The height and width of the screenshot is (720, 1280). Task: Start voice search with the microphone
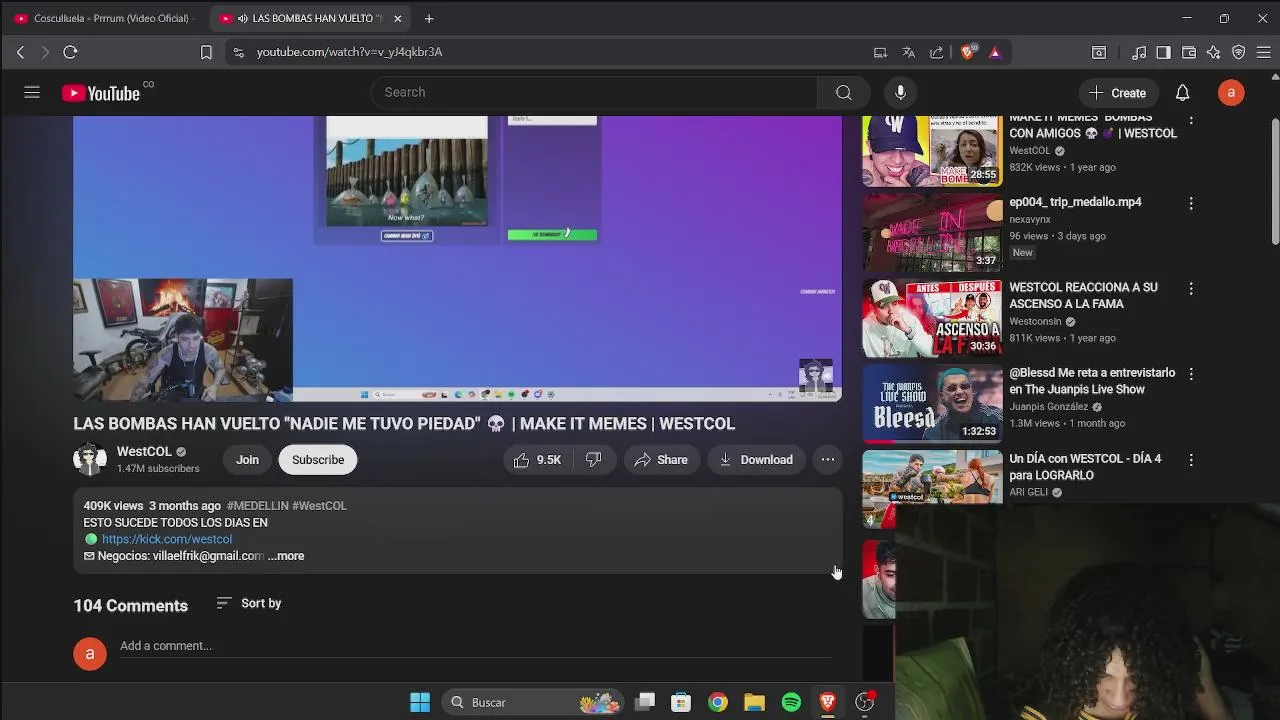click(900, 92)
